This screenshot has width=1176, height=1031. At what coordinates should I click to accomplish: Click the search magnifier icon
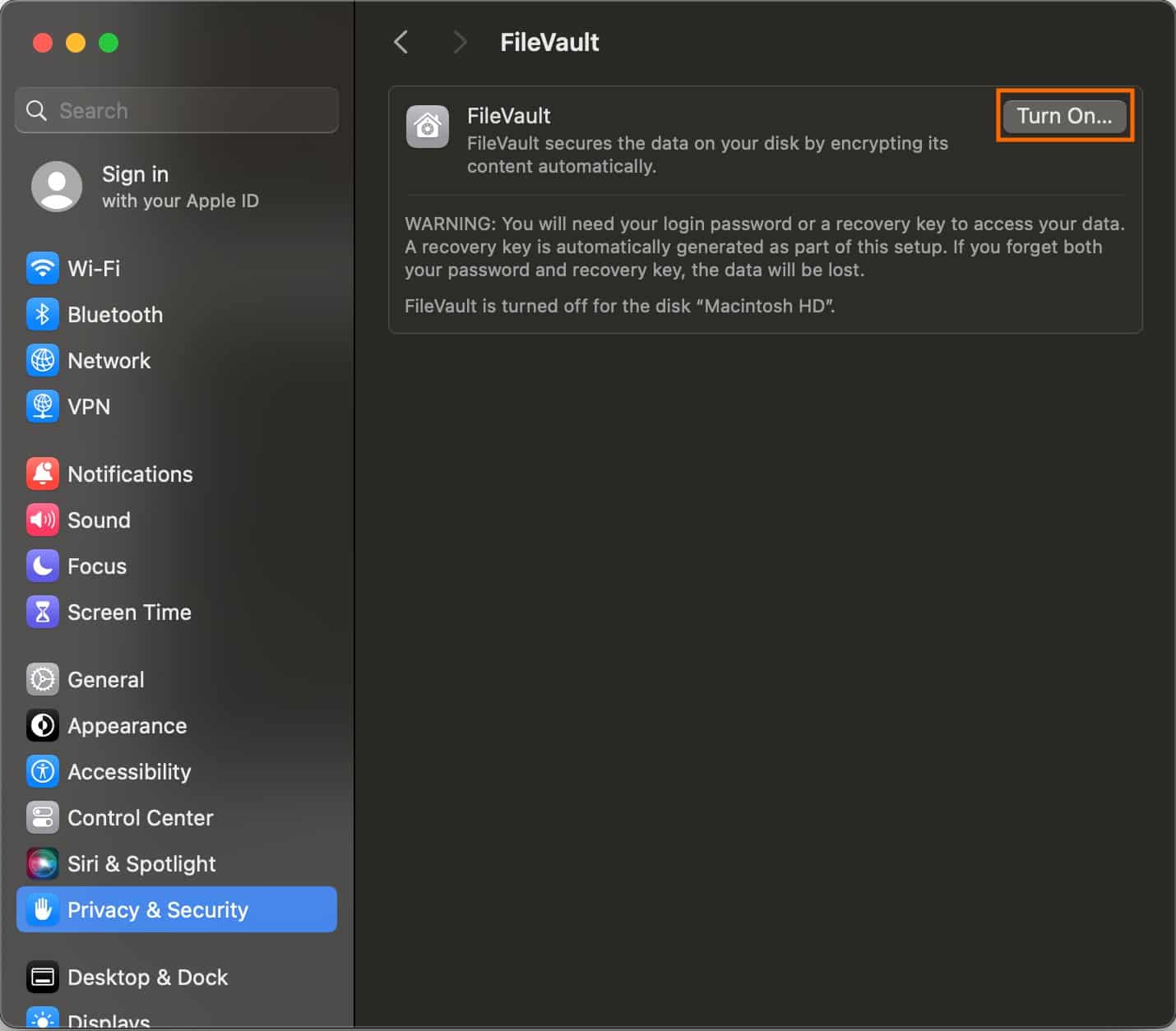pyautogui.click(x=36, y=110)
